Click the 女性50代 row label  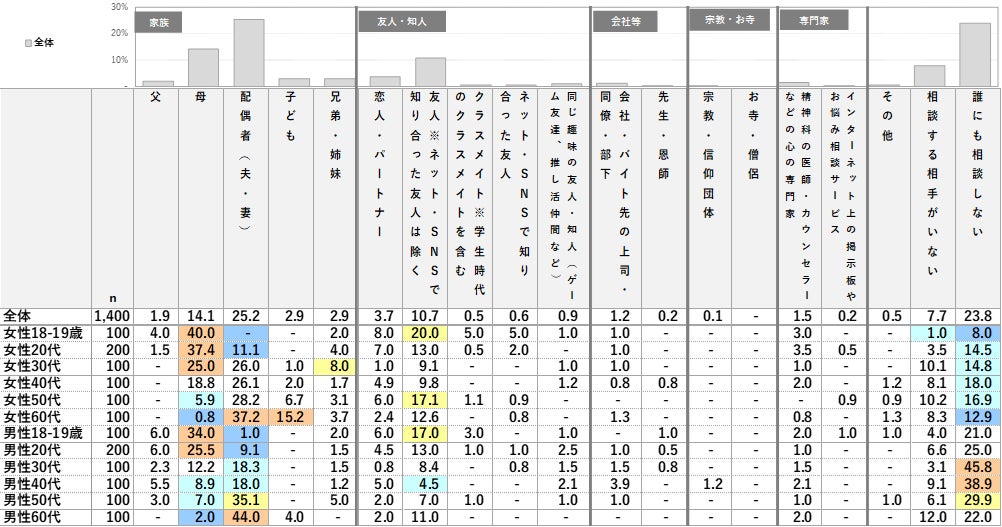(x=32, y=400)
